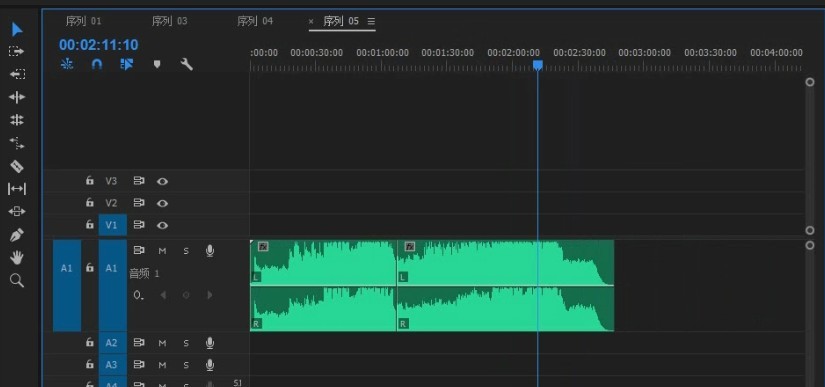Viewport: 825px width, 387px height.
Task: Select the Zoom magnifier tool
Action: pos(17,280)
